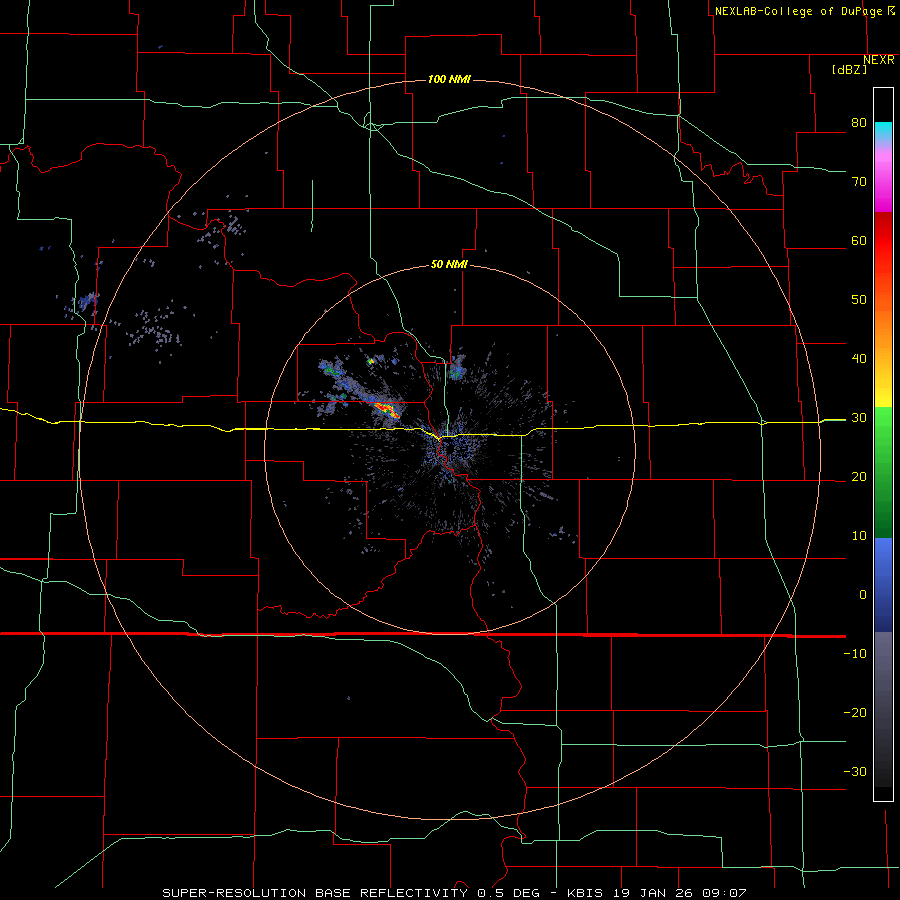The width and height of the screenshot is (900, 900).
Task: Click the 20 value on the dBZ scale
Action: [x=859, y=477]
